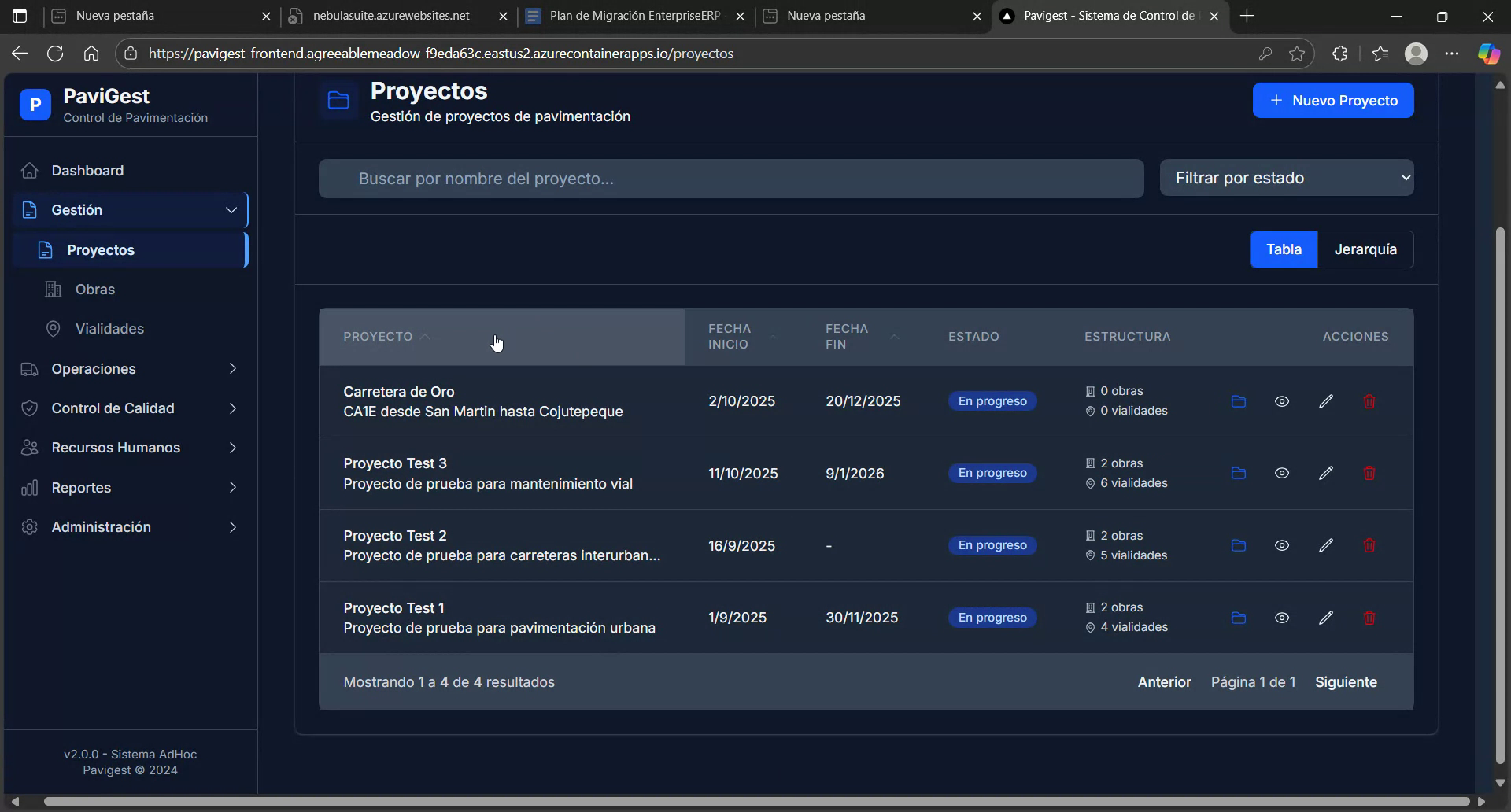
Task: View details of Proyecto Test 2 via eye icon
Action: coord(1282,544)
